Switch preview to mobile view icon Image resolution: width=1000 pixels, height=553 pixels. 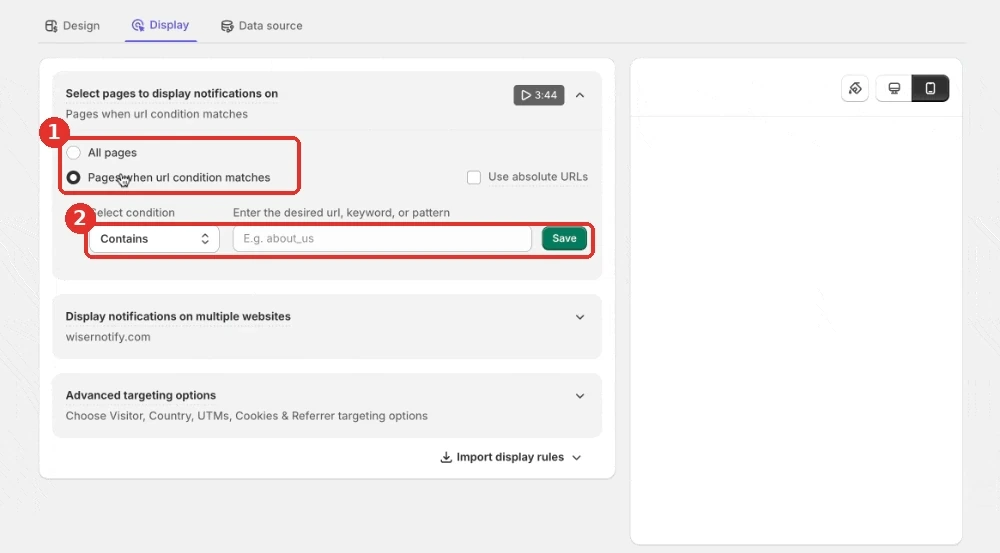coord(930,89)
